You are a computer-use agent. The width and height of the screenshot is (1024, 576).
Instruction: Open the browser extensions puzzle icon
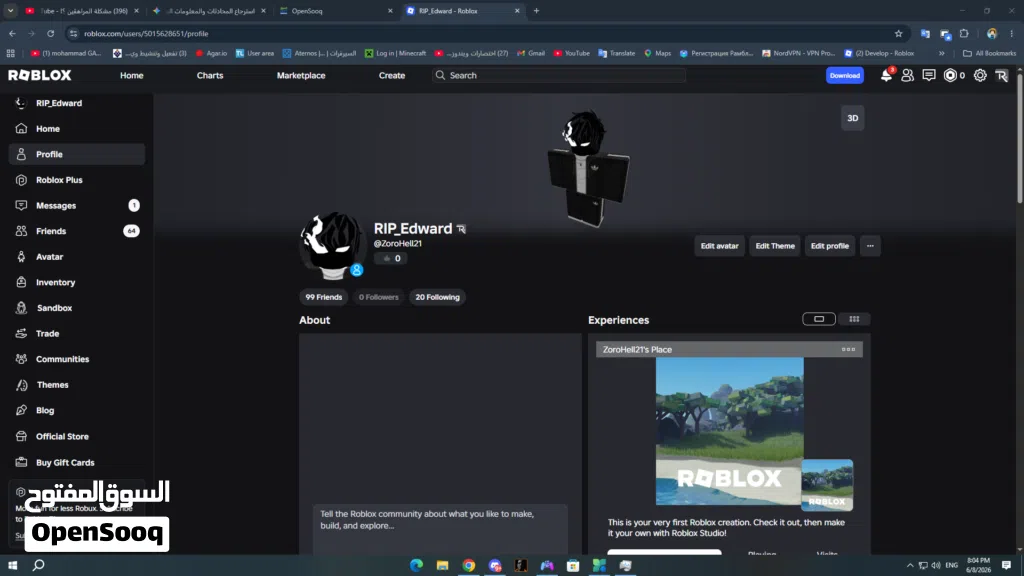(x=965, y=33)
